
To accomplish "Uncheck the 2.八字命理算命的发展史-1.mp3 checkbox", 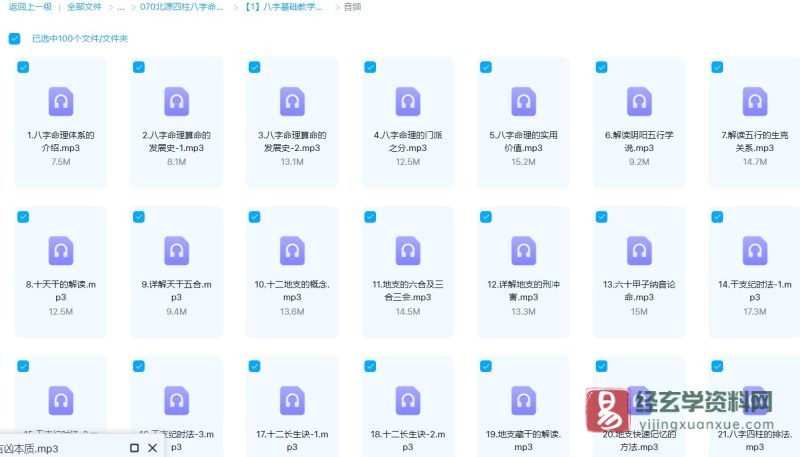I will (139, 67).
